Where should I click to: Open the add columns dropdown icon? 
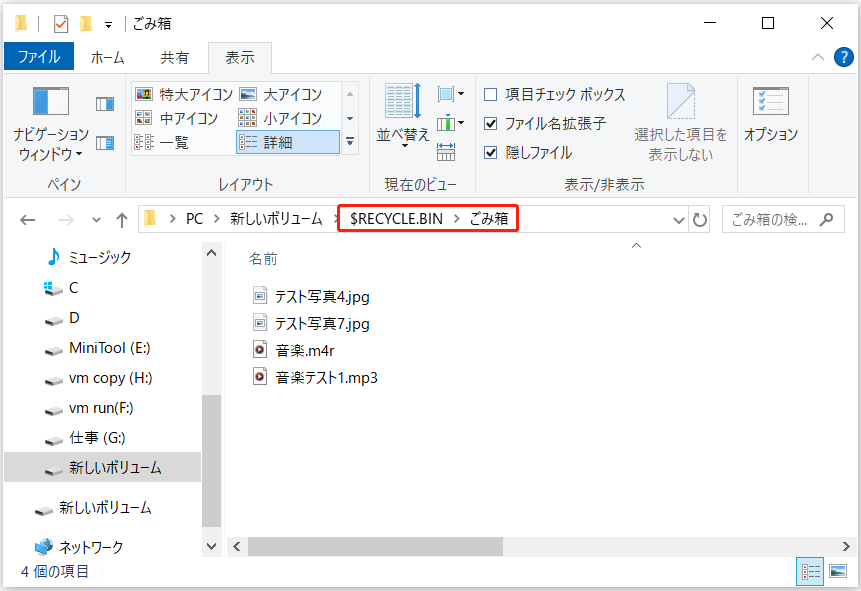coord(451,123)
